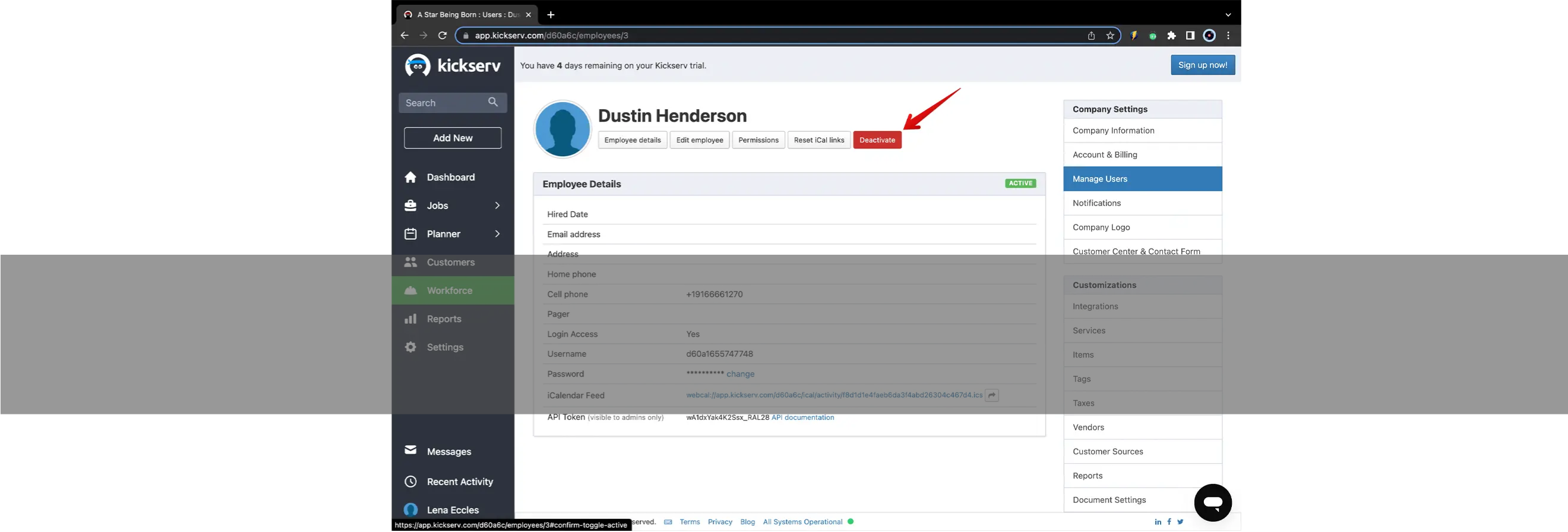Click the Permissions button

pyautogui.click(x=758, y=140)
